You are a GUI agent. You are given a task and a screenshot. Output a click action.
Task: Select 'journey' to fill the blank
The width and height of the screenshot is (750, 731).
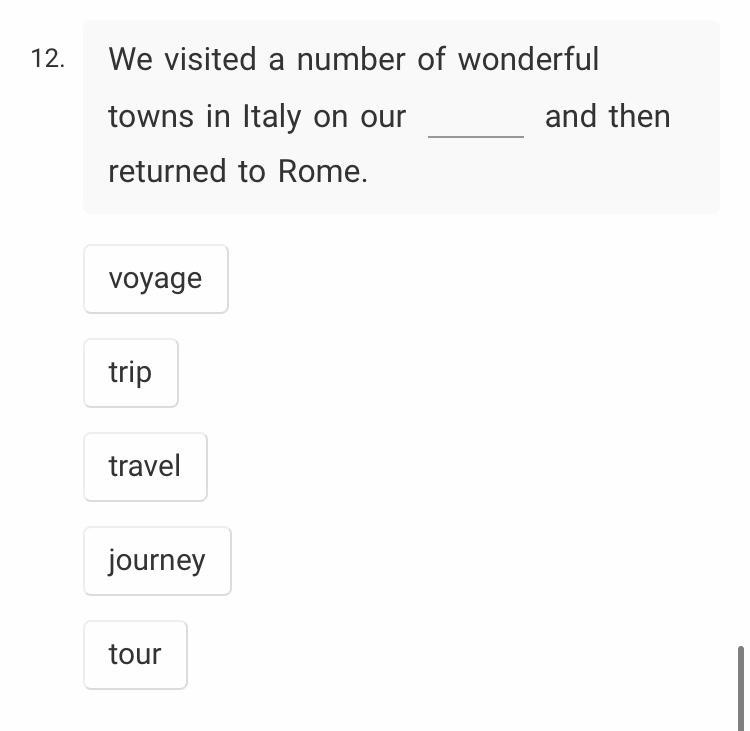click(x=157, y=561)
